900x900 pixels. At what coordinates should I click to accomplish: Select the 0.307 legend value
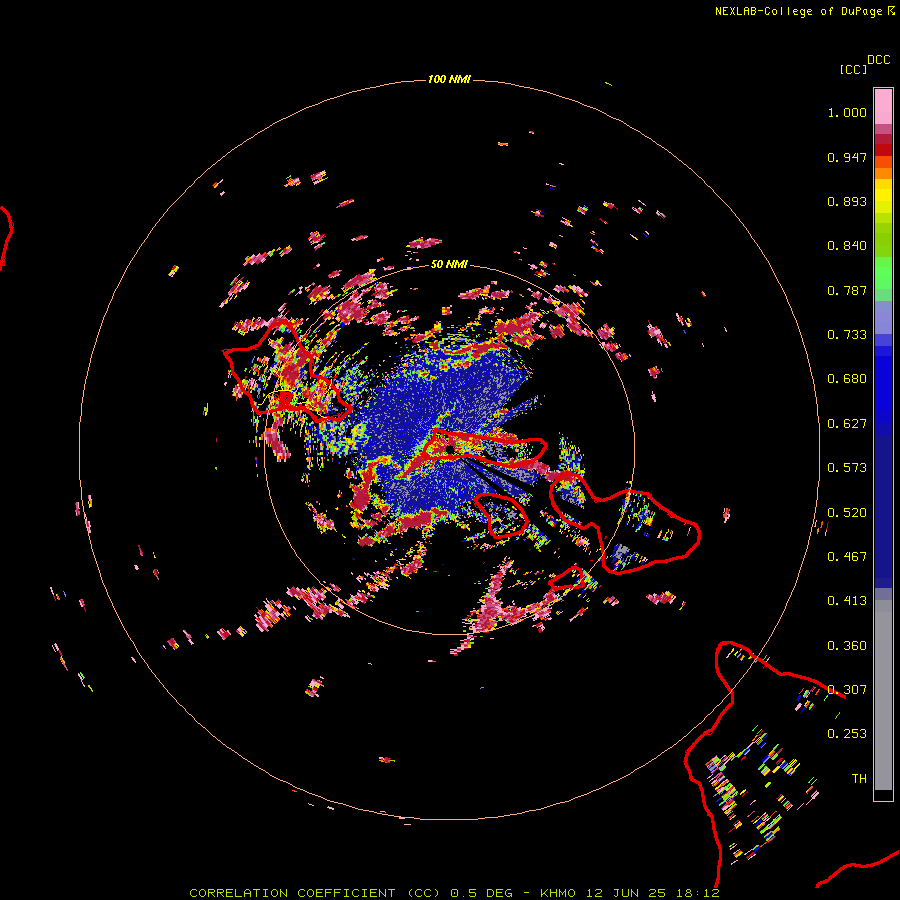[847, 690]
